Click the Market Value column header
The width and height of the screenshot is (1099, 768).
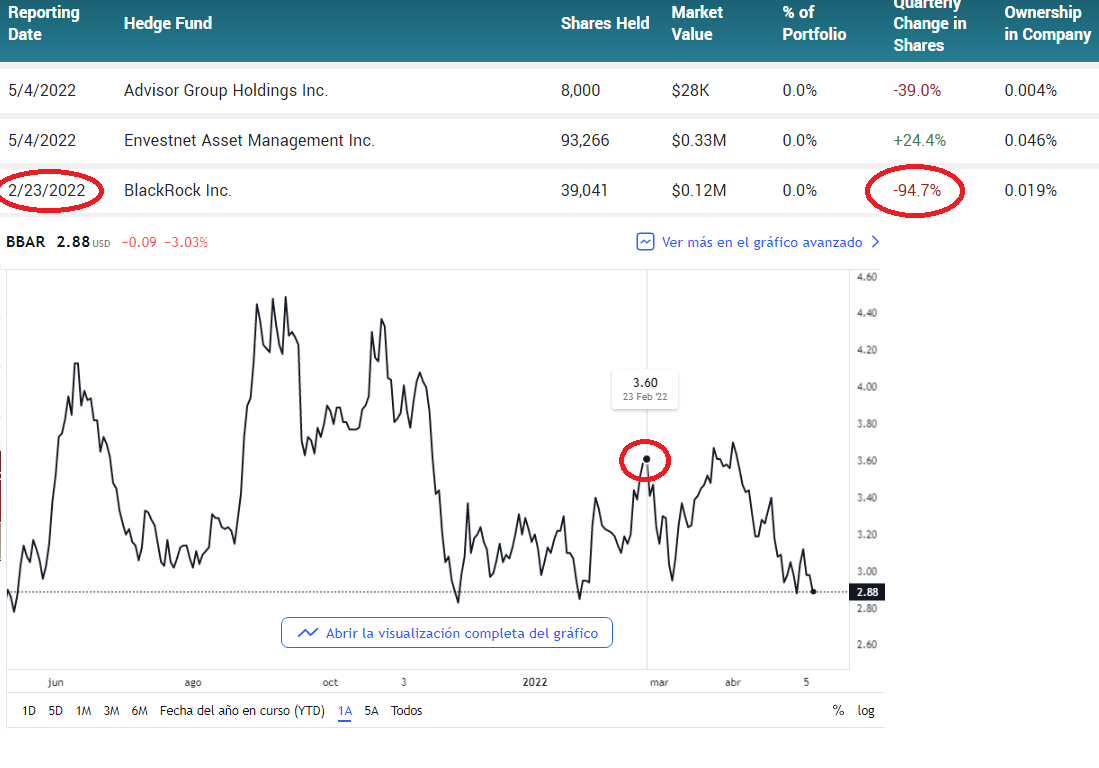697,23
